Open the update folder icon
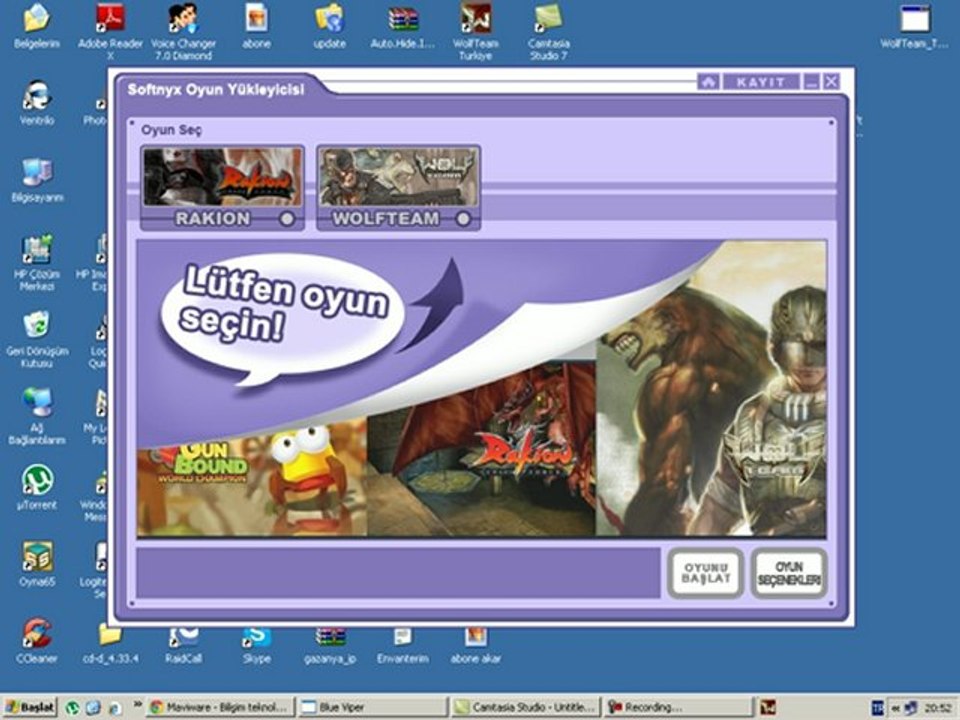 coord(329,26)
